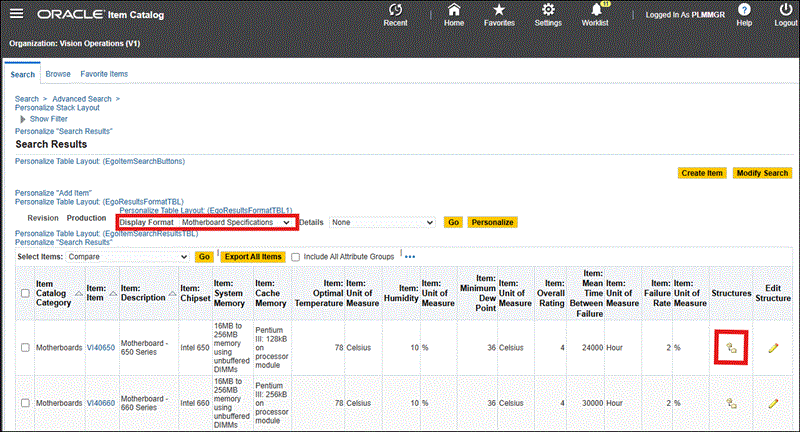Click Personalize Table Layout (EgoItemSearchResultsTBL) link
The image size is (800, 432).
coord(106,234)
